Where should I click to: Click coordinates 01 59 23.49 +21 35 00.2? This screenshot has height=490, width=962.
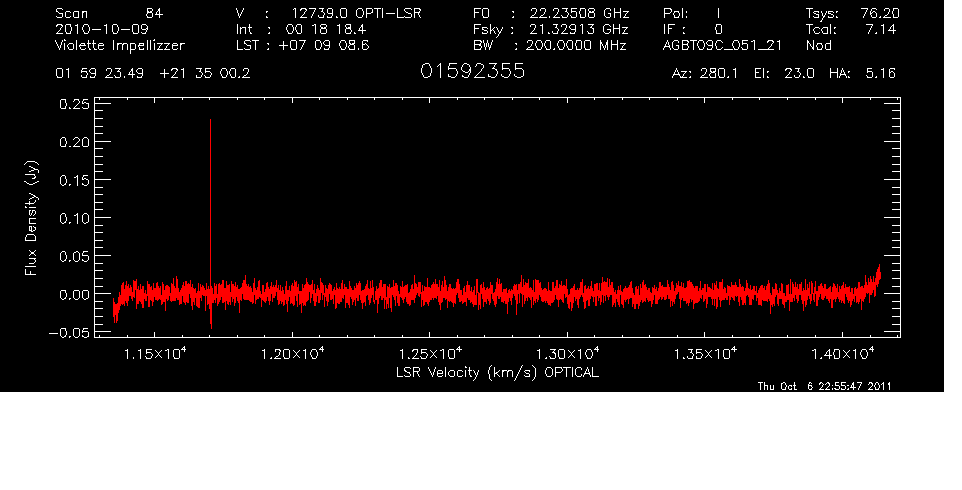click(x=153, y=74)
